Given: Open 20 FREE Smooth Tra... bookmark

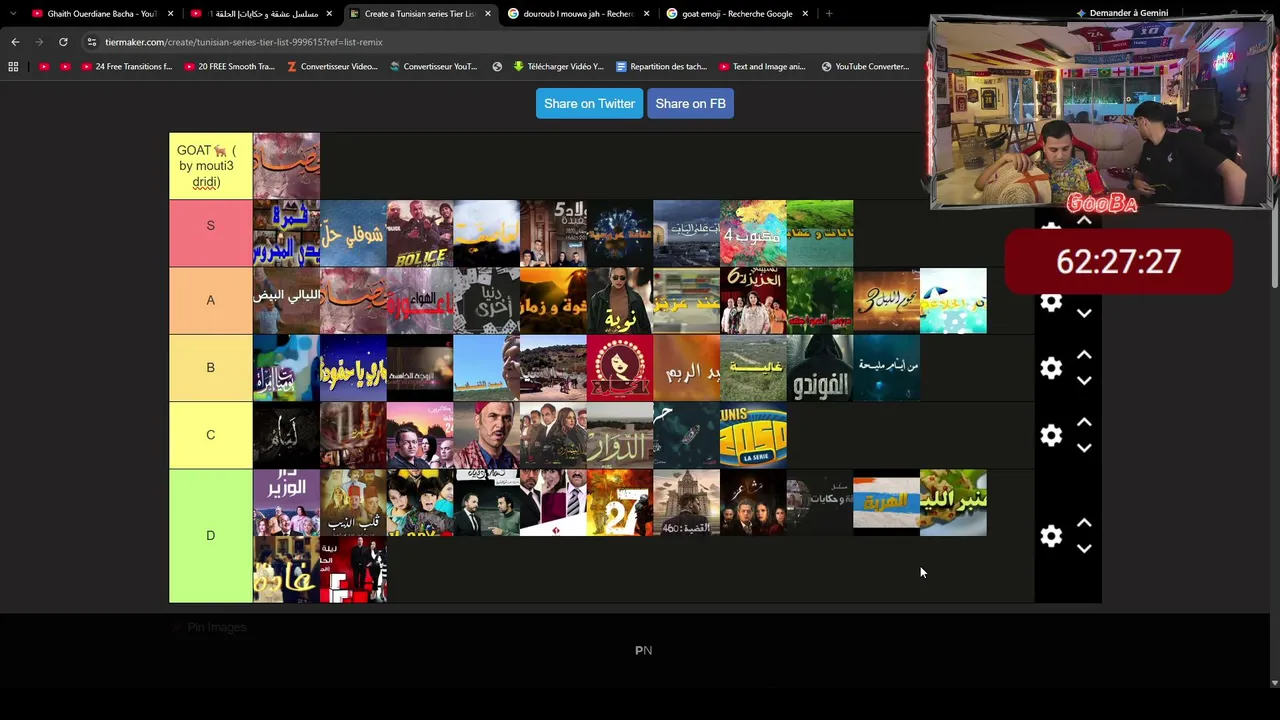Looking at the screenshot, I should tap(229, 67).
